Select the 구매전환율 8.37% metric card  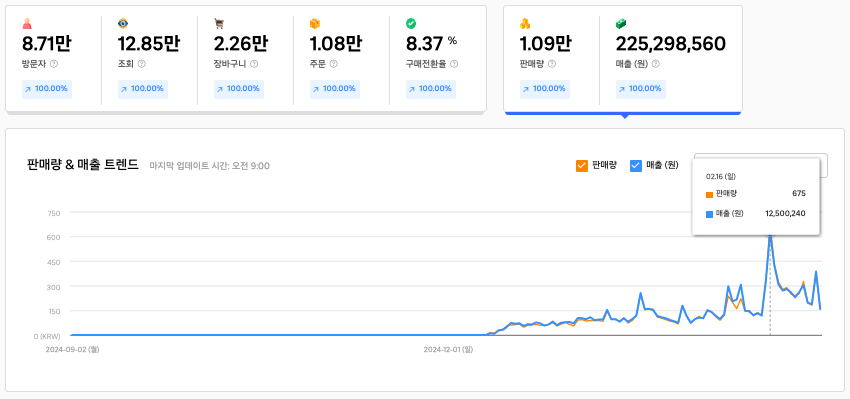(x=437, y=60)
